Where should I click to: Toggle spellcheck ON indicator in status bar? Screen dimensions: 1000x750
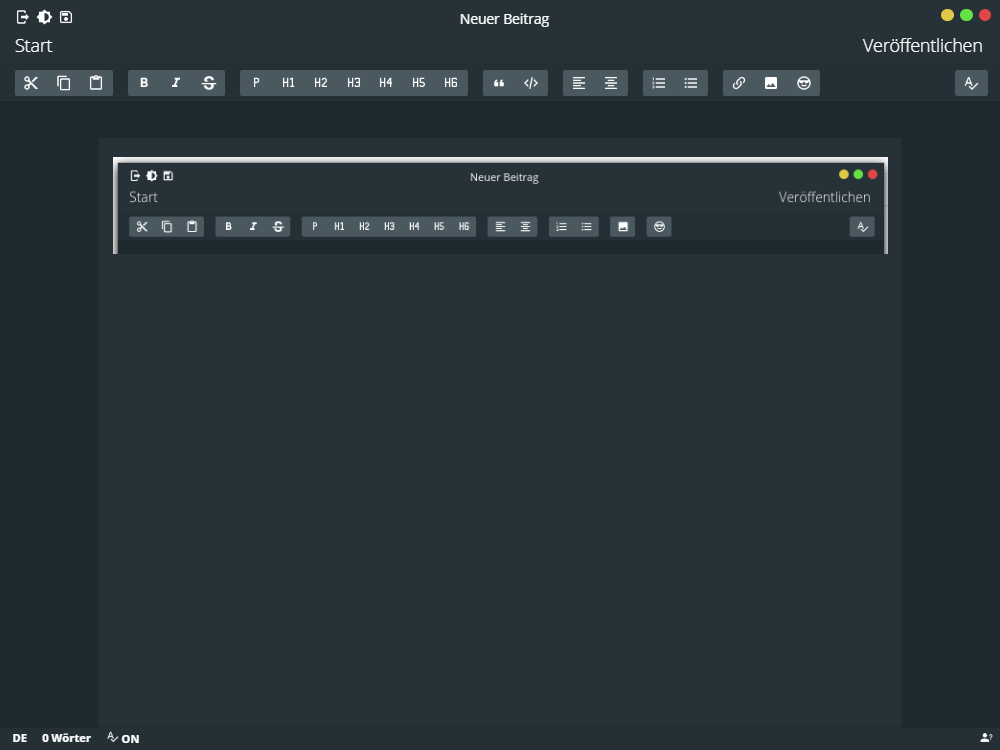(123, 738)
